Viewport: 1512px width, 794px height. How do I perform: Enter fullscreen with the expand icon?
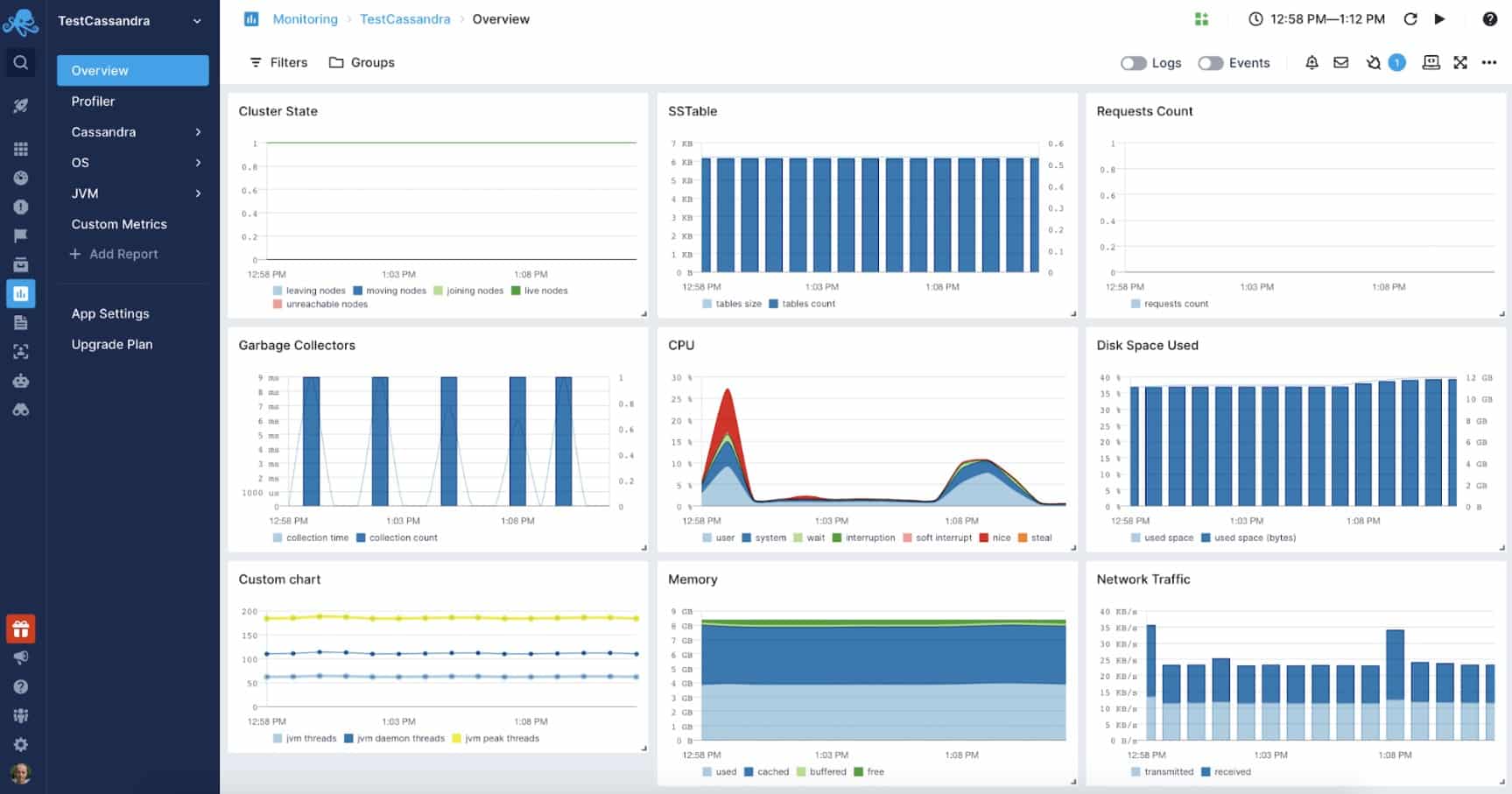1459,62
